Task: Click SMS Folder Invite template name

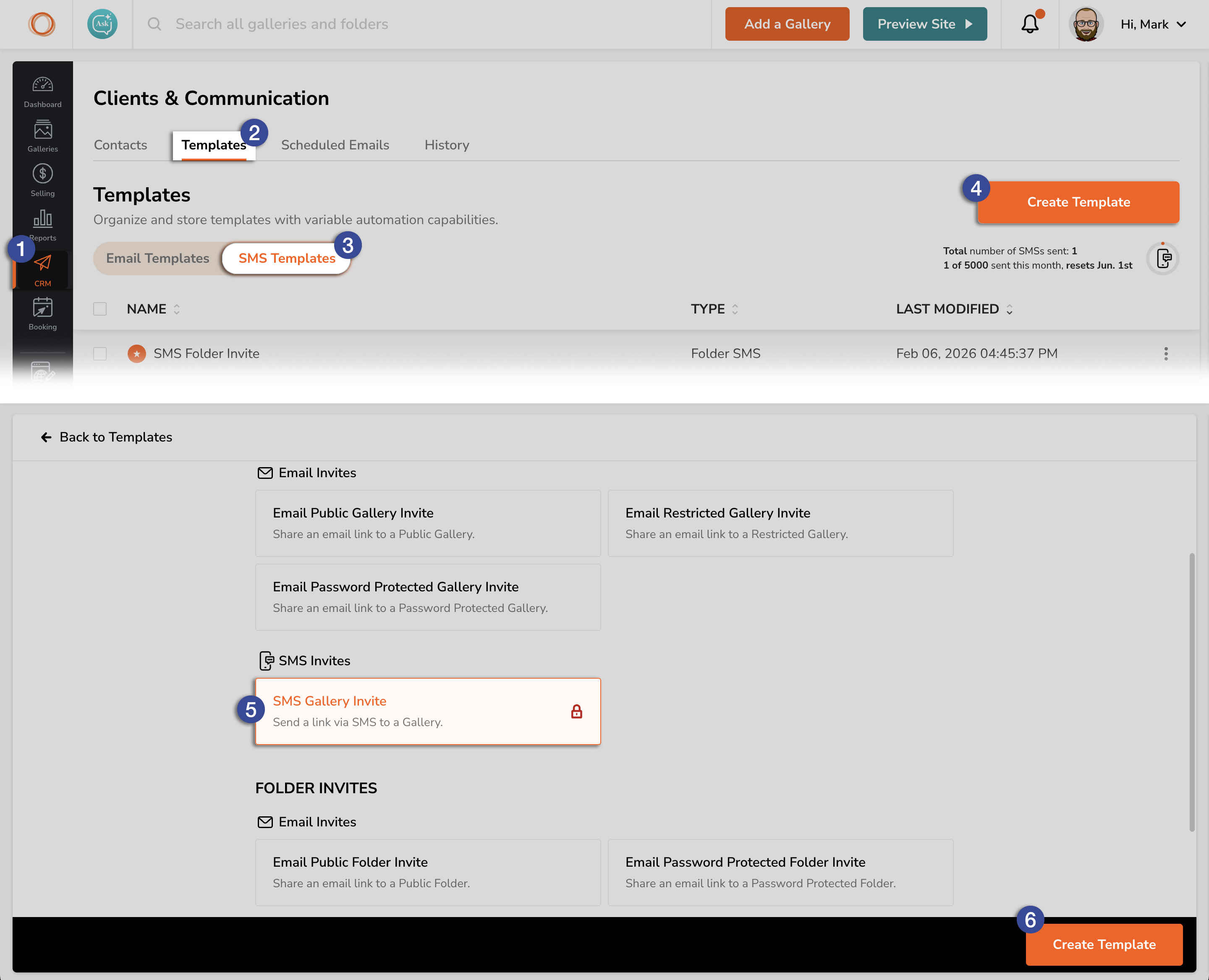Action: [x=207, y=353]
